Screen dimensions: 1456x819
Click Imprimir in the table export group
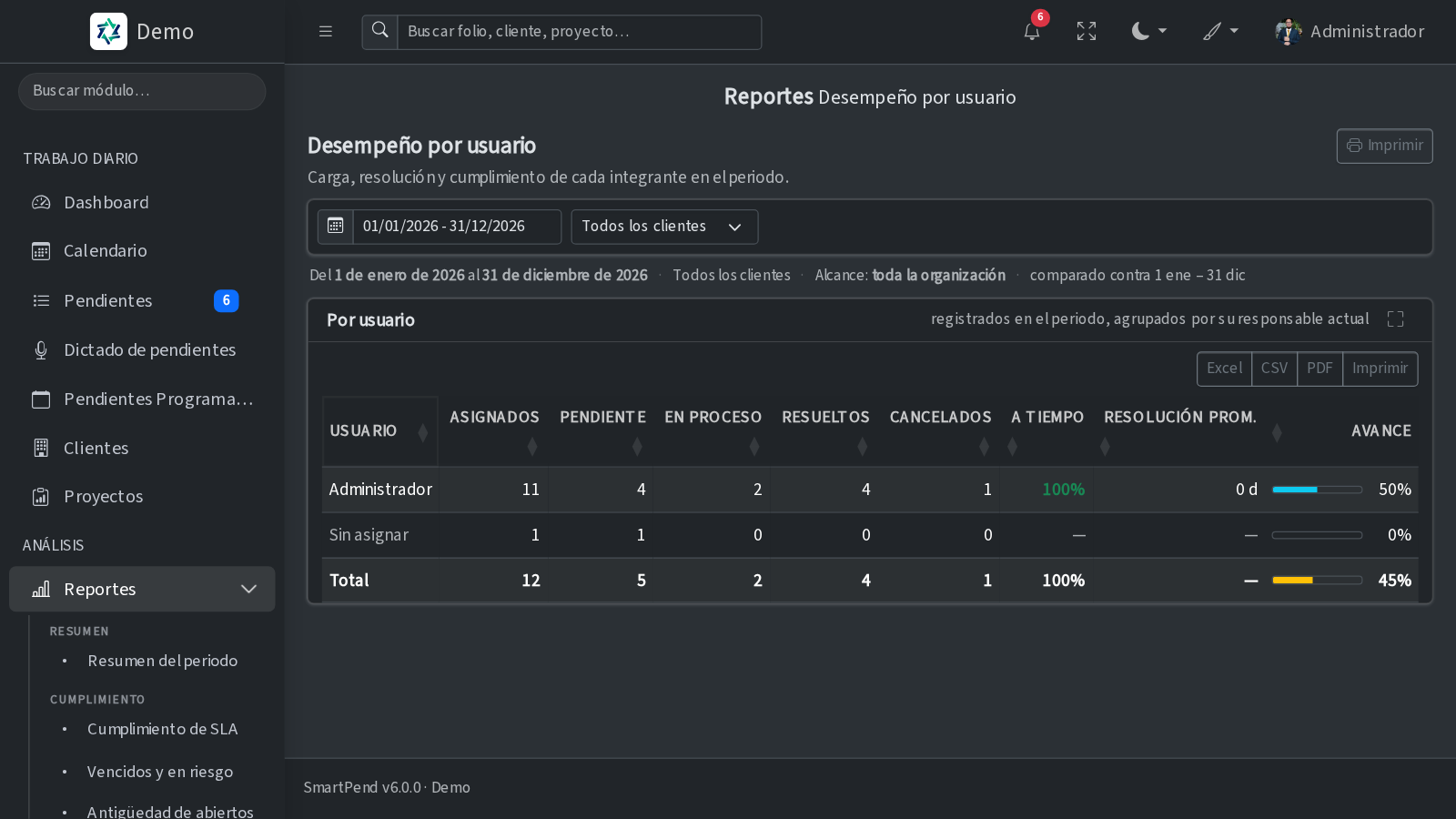pos(1380,369)
